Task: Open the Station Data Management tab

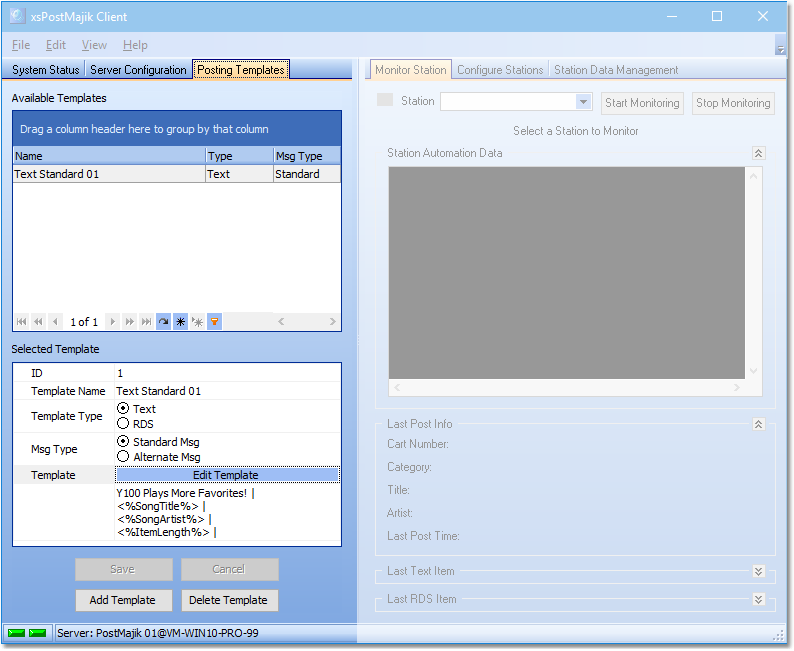Action: [x=616, y=70]
